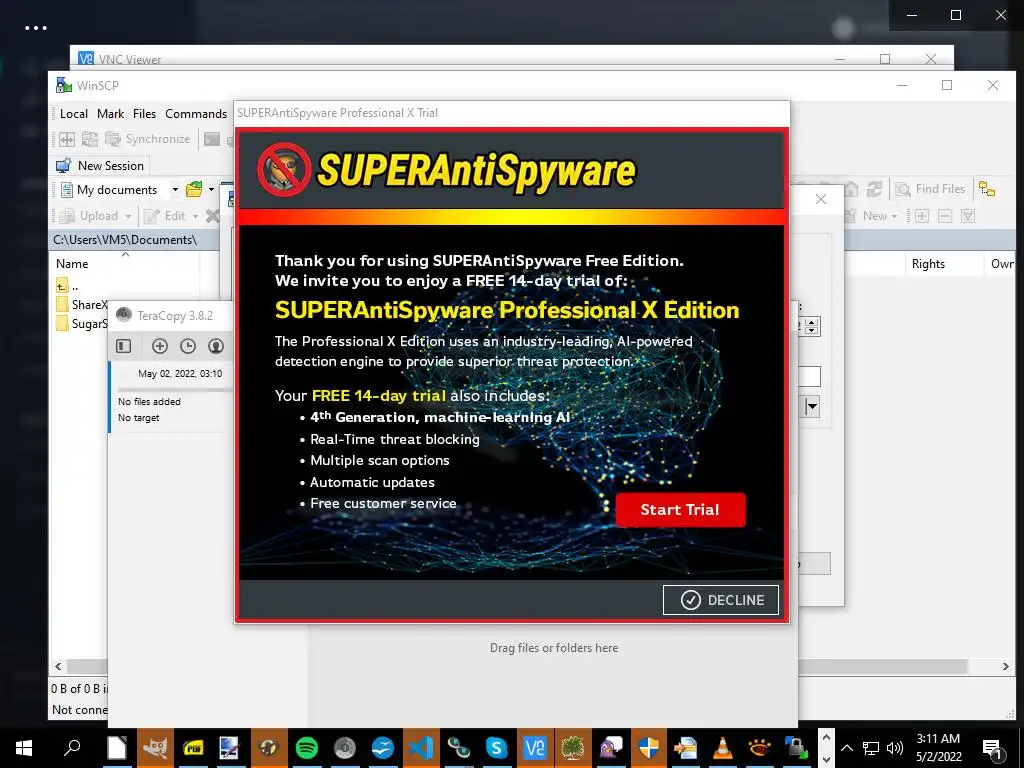Select the New Session tab in WinSCP
This screenshot has height=768, width=1024.
tap(100, 166)
